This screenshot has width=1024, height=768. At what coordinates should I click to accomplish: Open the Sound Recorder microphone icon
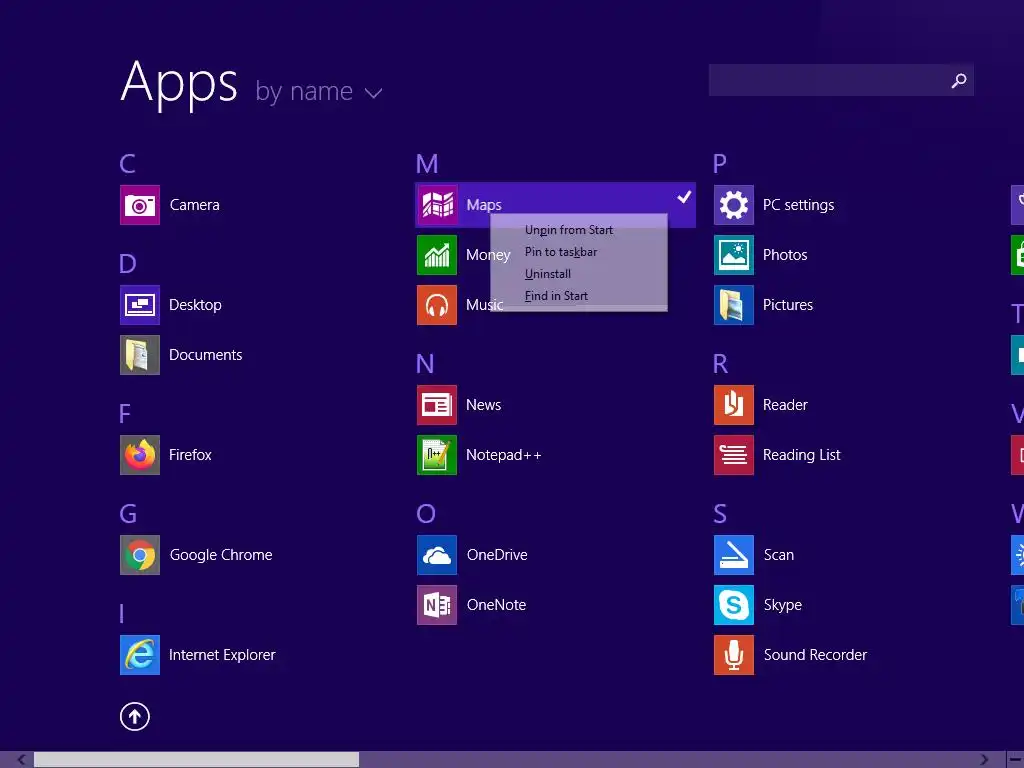[734, 655]
